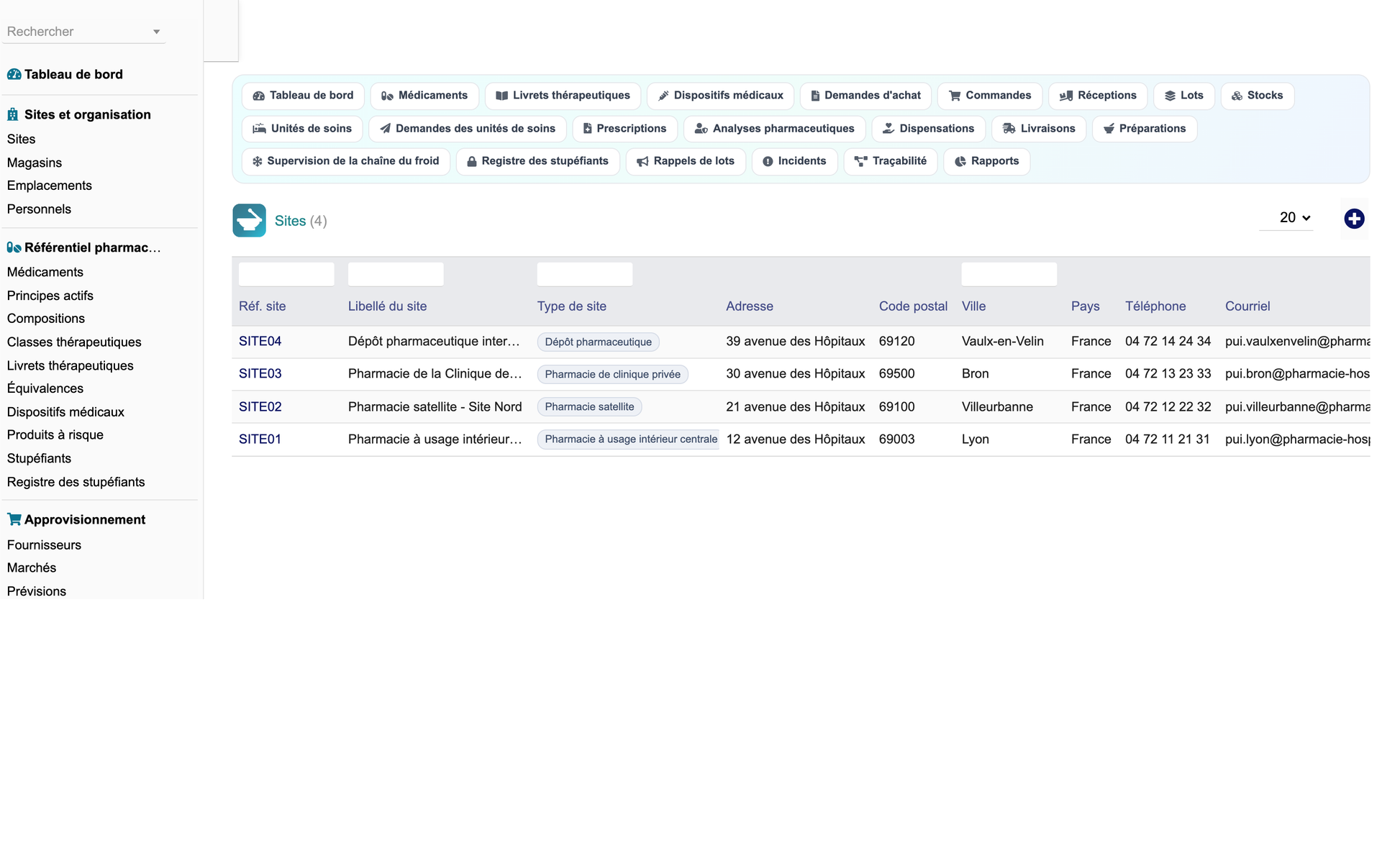Viewport: 1400px width, 866px height.
Task: Click the Pharmacie de clinique privée badge
Action: pyautogui.click(x=612, y=375)
